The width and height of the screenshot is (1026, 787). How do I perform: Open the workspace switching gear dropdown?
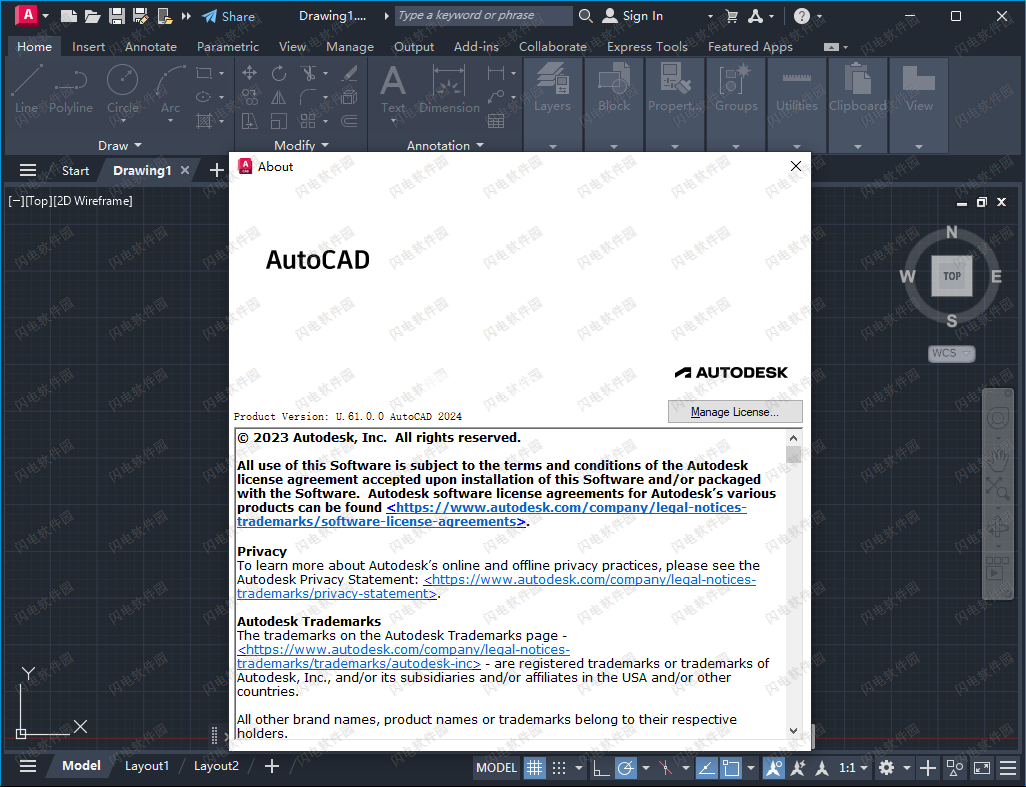pyautogui.click(x=907, y=767)
